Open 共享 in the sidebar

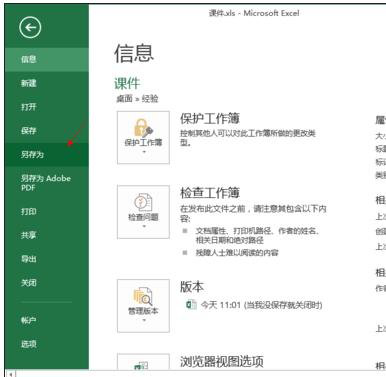tap(47, 235)
